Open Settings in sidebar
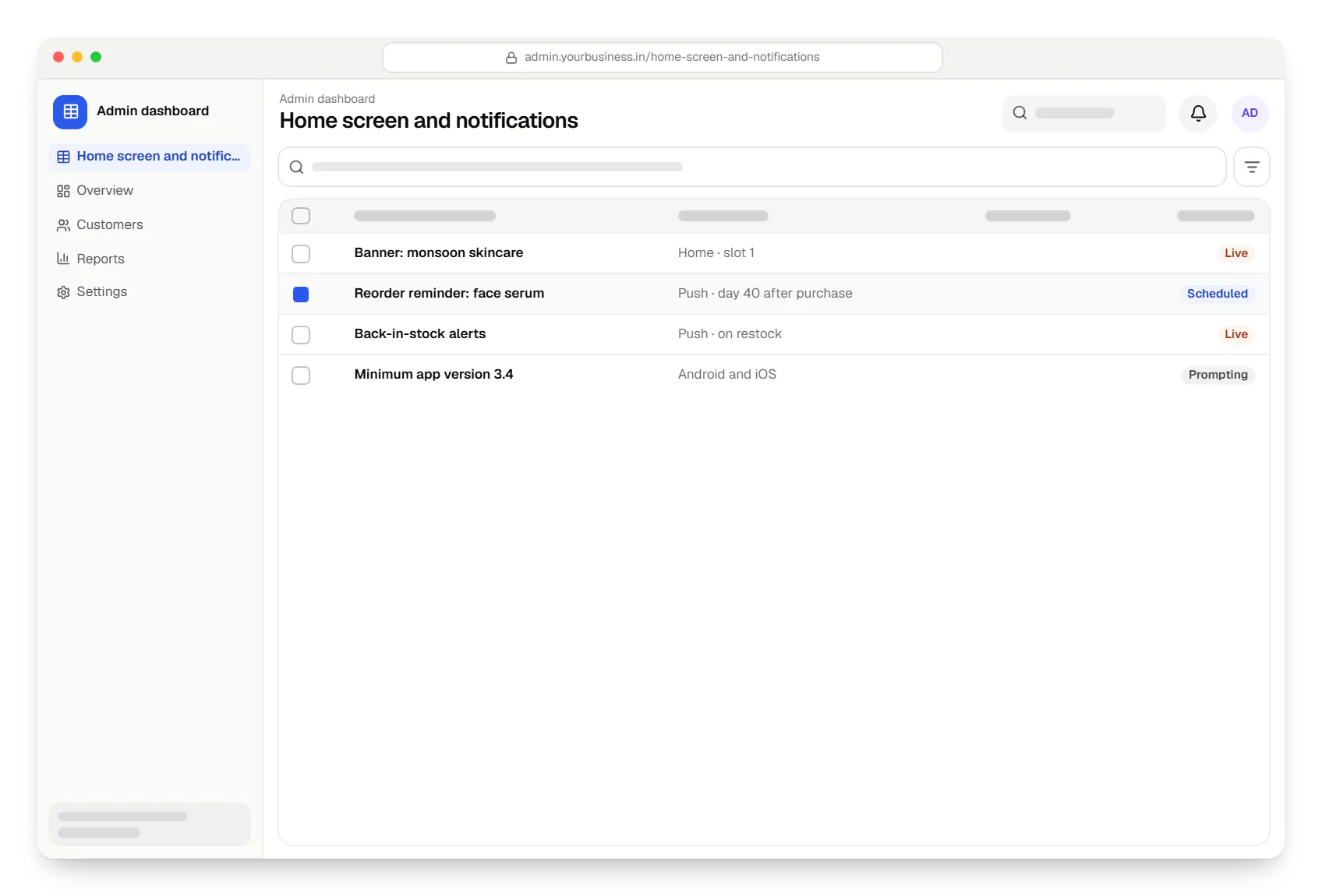The height and width of the screenshot is (896, 1322). pyautogui.click(x=150, y=292)
